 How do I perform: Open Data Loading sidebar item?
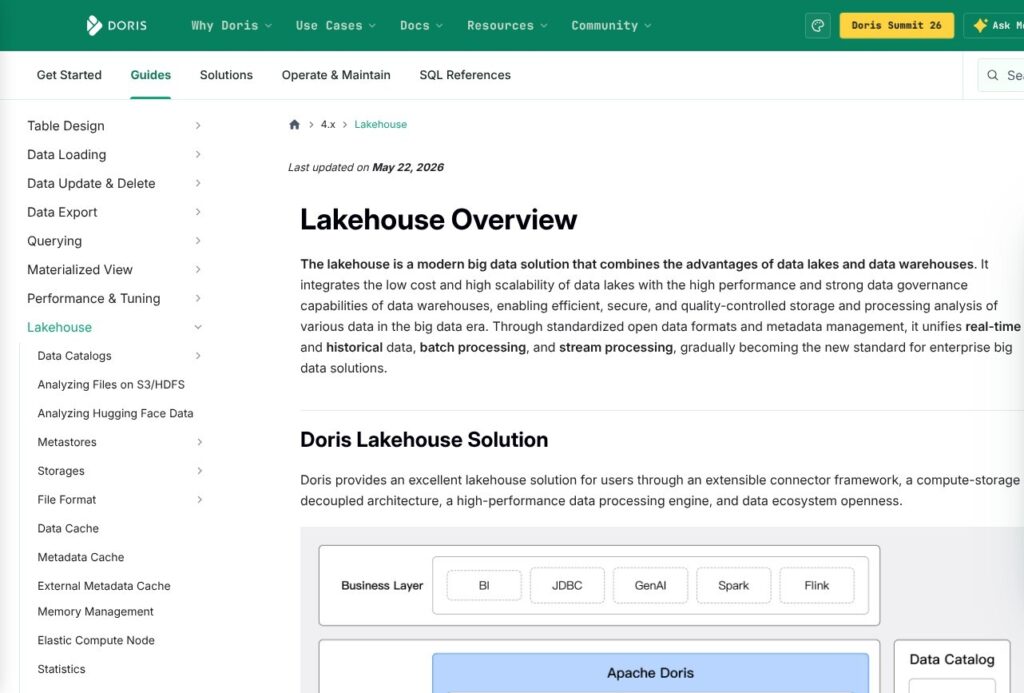(67, 154)
